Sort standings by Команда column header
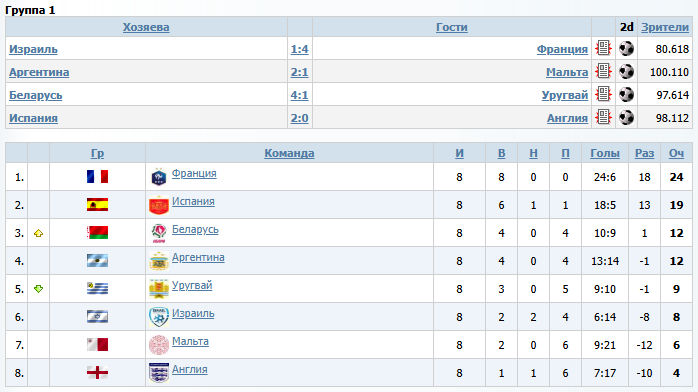The height and width of the screenshot is (392, 698). coord(289,153)
